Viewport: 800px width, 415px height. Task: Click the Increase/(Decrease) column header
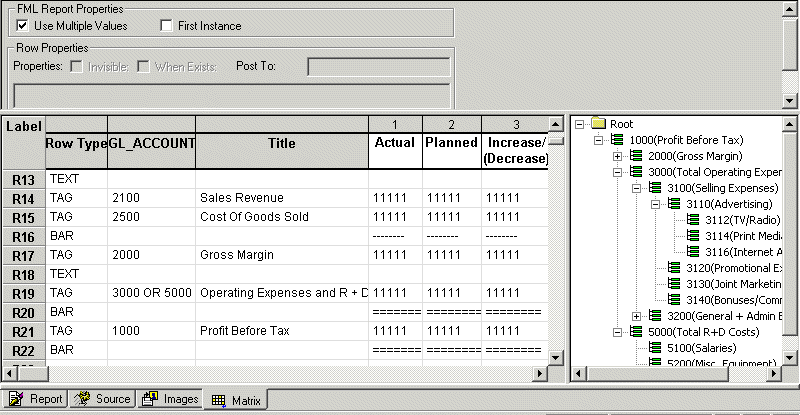click(x=515, y=151)
